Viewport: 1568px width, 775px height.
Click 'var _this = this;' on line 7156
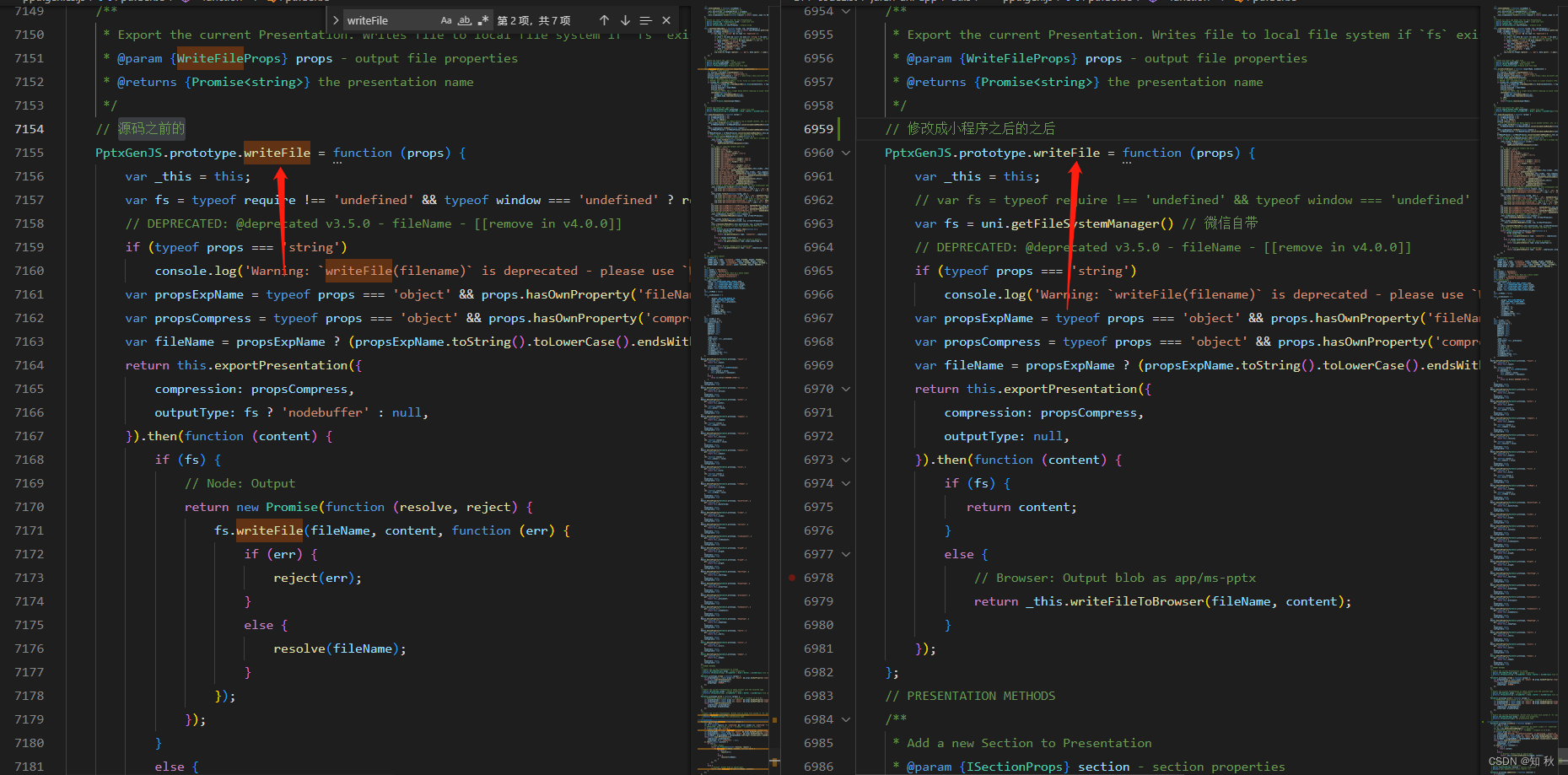coord(188,176)
